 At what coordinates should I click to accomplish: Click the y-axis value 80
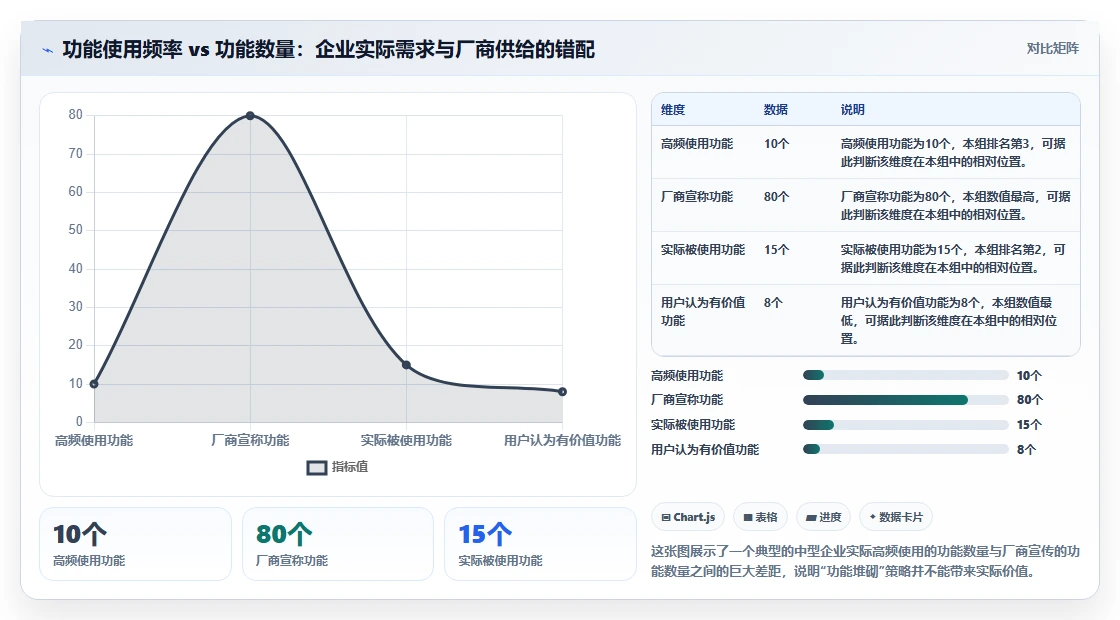pyautogui.click(x=76, y=115)
